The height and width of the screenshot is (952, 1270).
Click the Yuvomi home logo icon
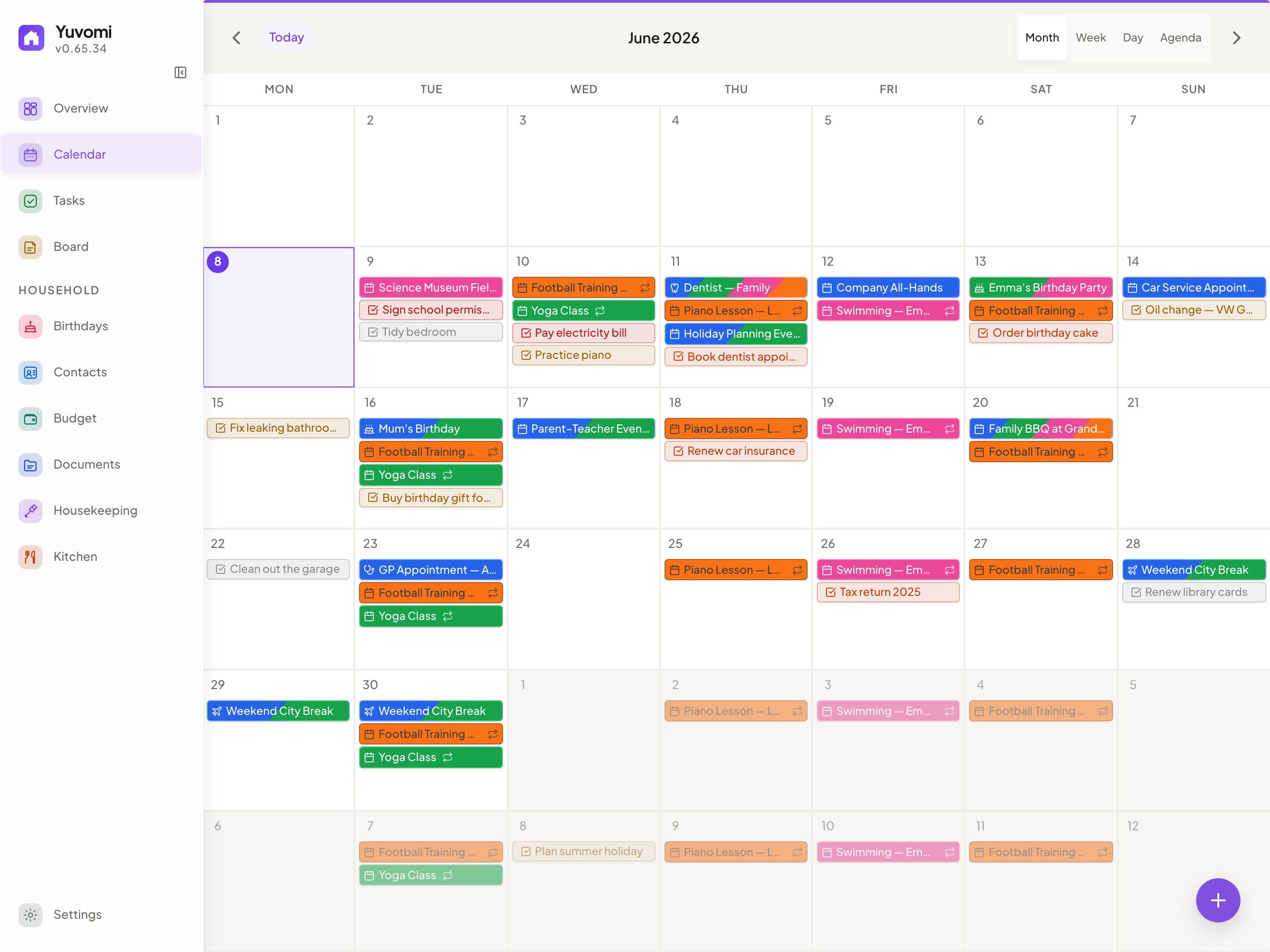pos(31,38)
